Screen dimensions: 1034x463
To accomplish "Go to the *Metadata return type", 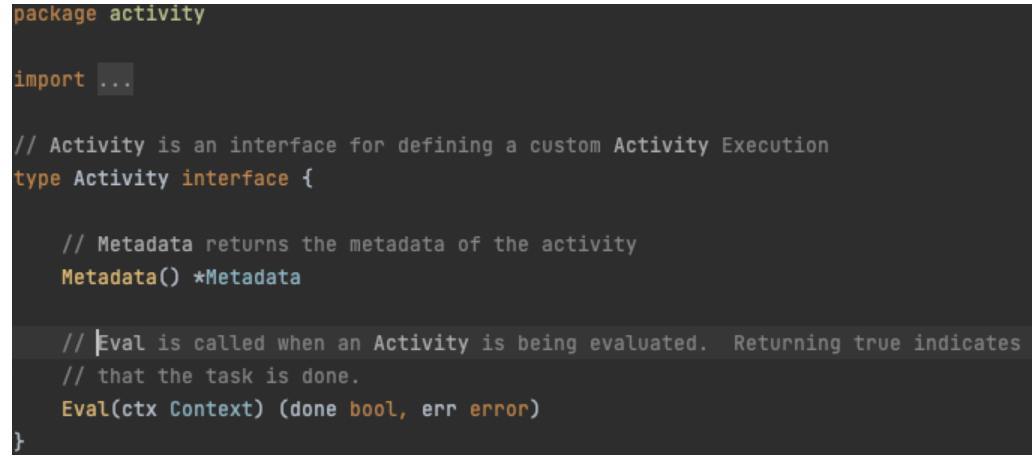I will tap(247, 278).
